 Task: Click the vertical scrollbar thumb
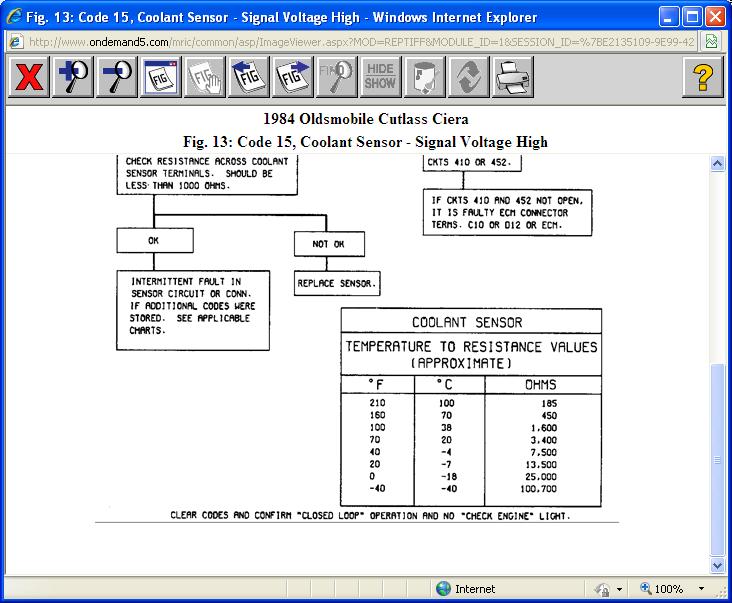pyautogui.click(x=718, y=460)
